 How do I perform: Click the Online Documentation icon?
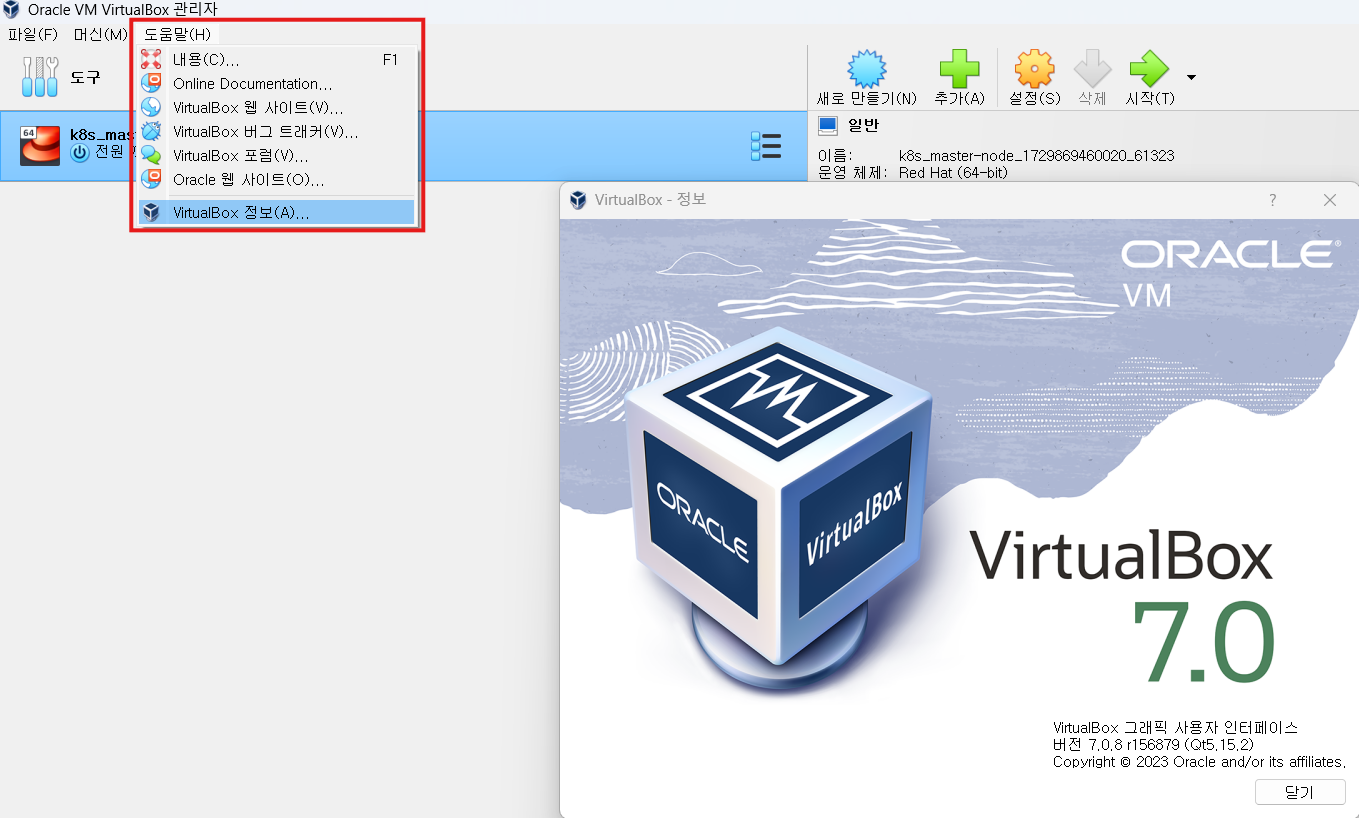[151, 84]
